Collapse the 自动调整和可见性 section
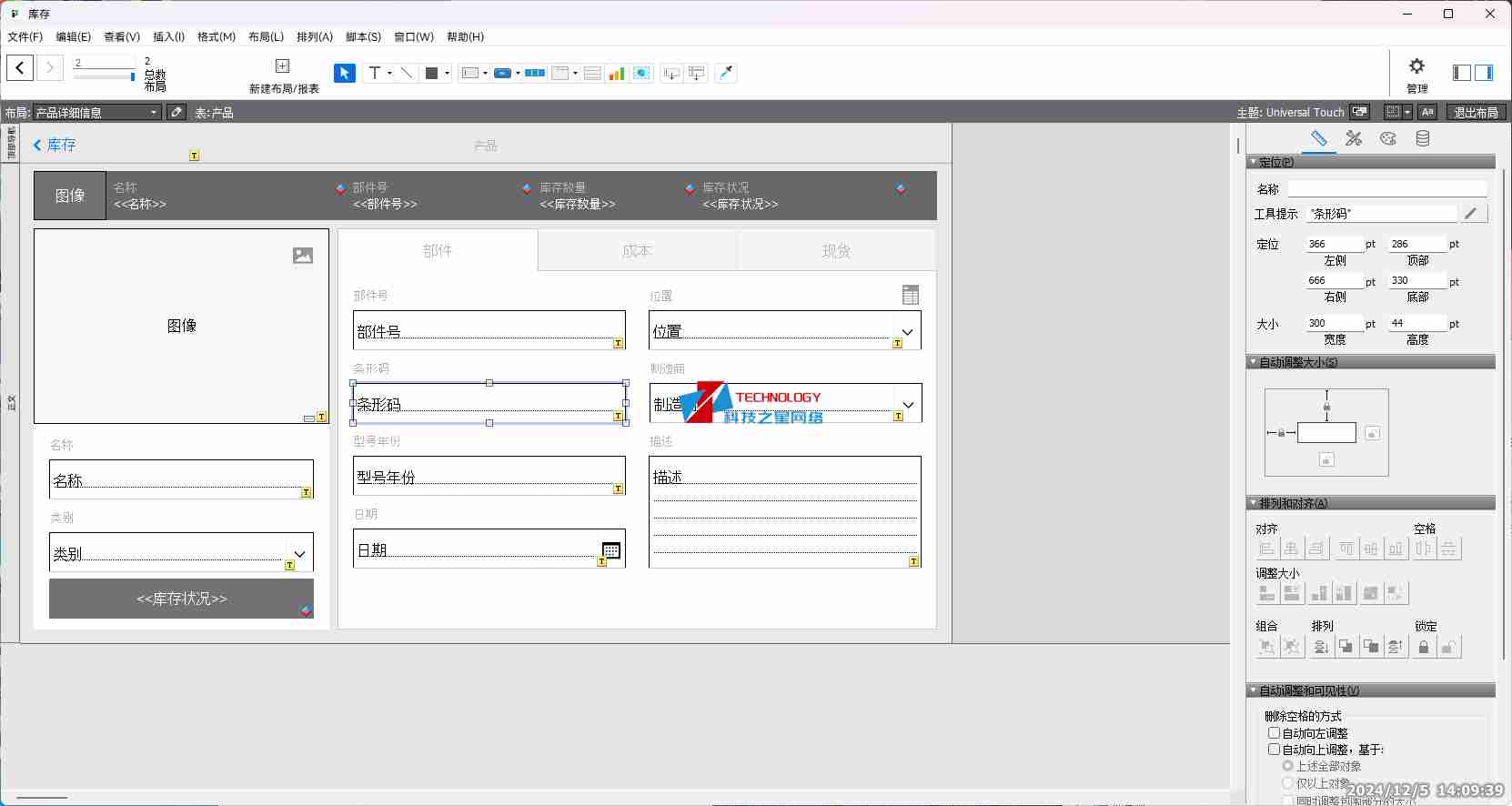 [x=1254, y=690]
